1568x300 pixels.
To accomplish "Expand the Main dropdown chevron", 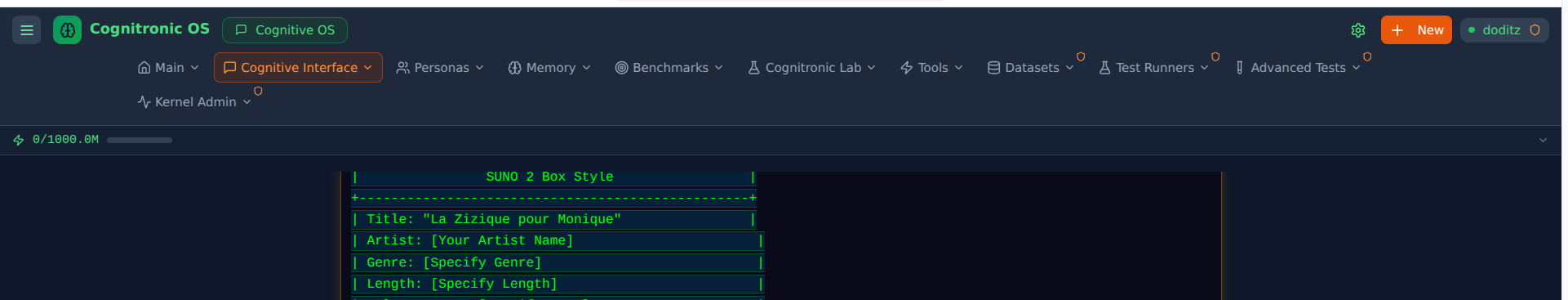I will click(194, 68).
